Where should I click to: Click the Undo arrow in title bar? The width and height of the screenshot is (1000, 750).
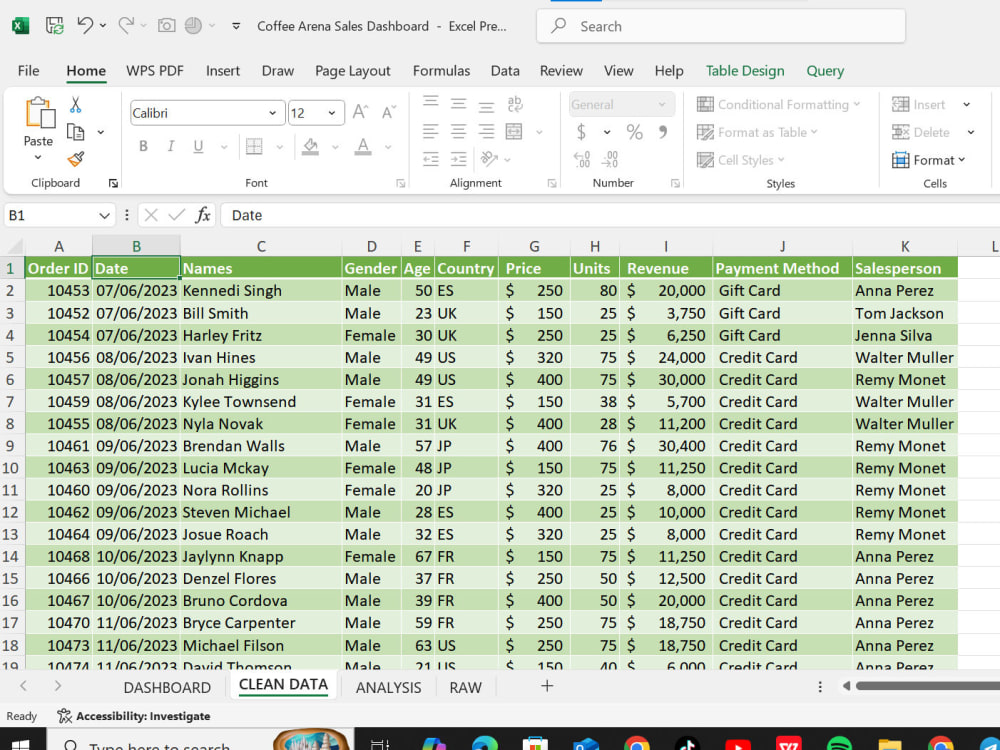pos(85,26)
